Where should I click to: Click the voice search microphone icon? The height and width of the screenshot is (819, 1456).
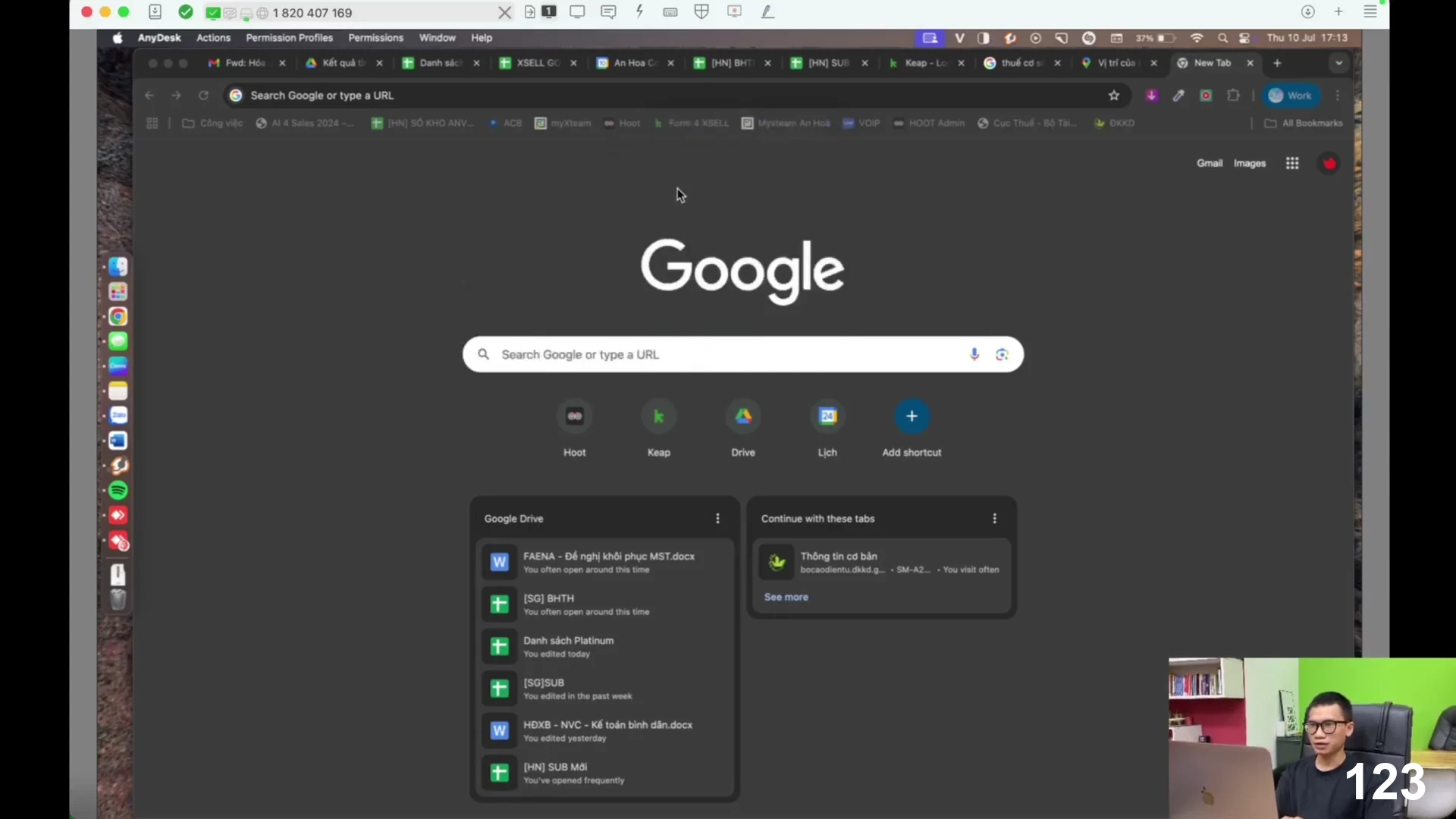[974, 354]
